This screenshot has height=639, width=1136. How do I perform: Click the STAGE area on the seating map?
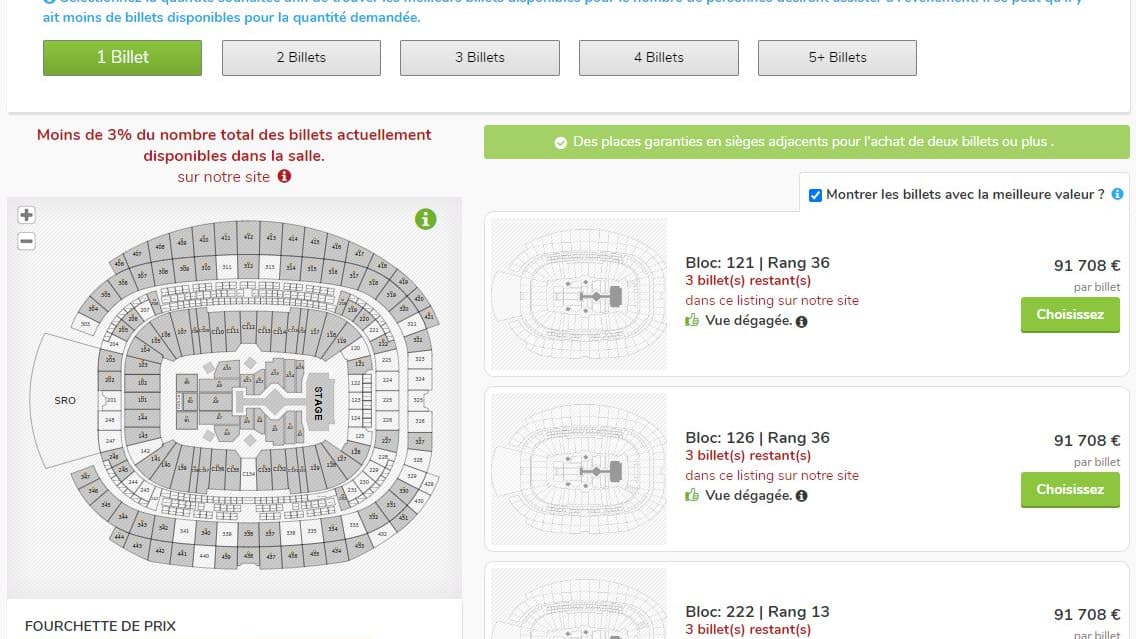(x=319, y=403)
